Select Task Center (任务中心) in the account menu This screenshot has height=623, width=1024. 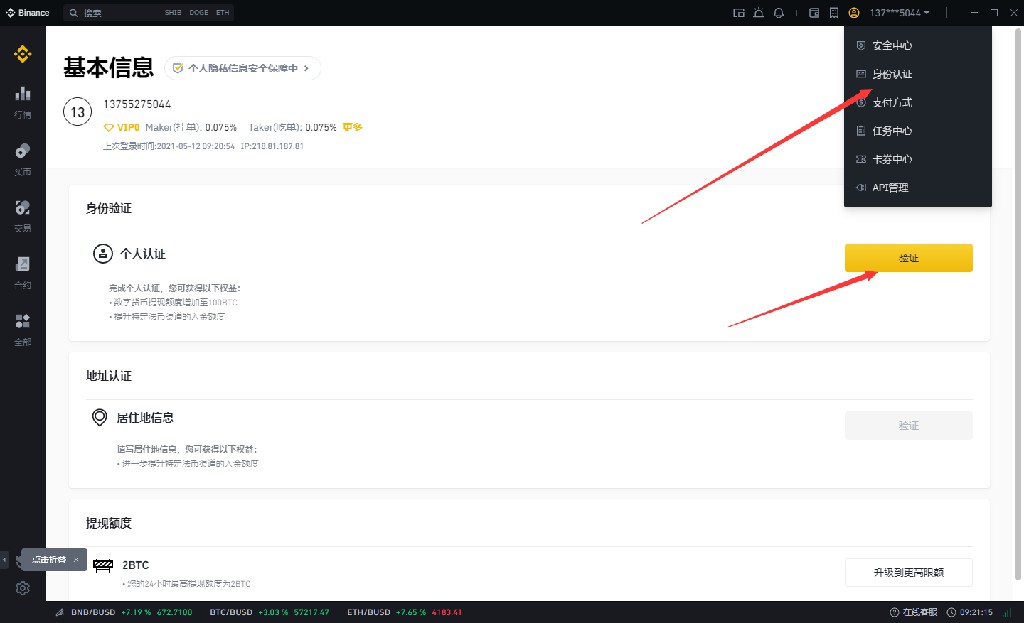pyautogui.click(x=918, y=131)
